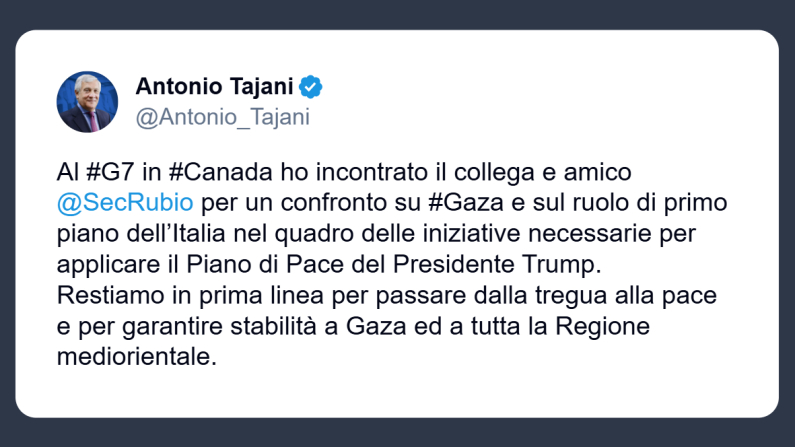Click the @Antonio_Tajani handle

[x=221, y=117]
